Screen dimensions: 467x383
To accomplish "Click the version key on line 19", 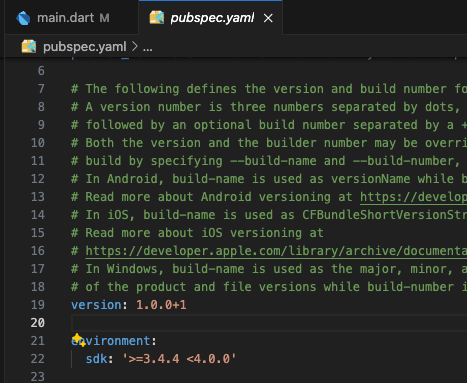I will 96,305.
